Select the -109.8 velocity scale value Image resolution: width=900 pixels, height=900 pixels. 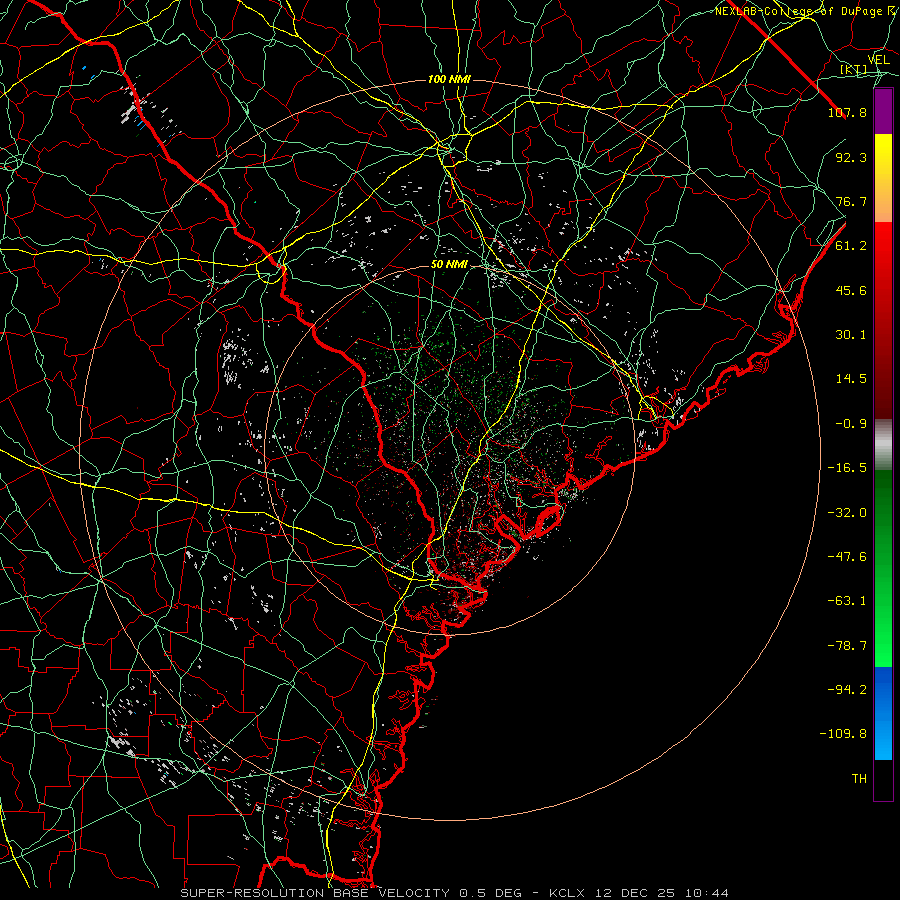(843, 734)
